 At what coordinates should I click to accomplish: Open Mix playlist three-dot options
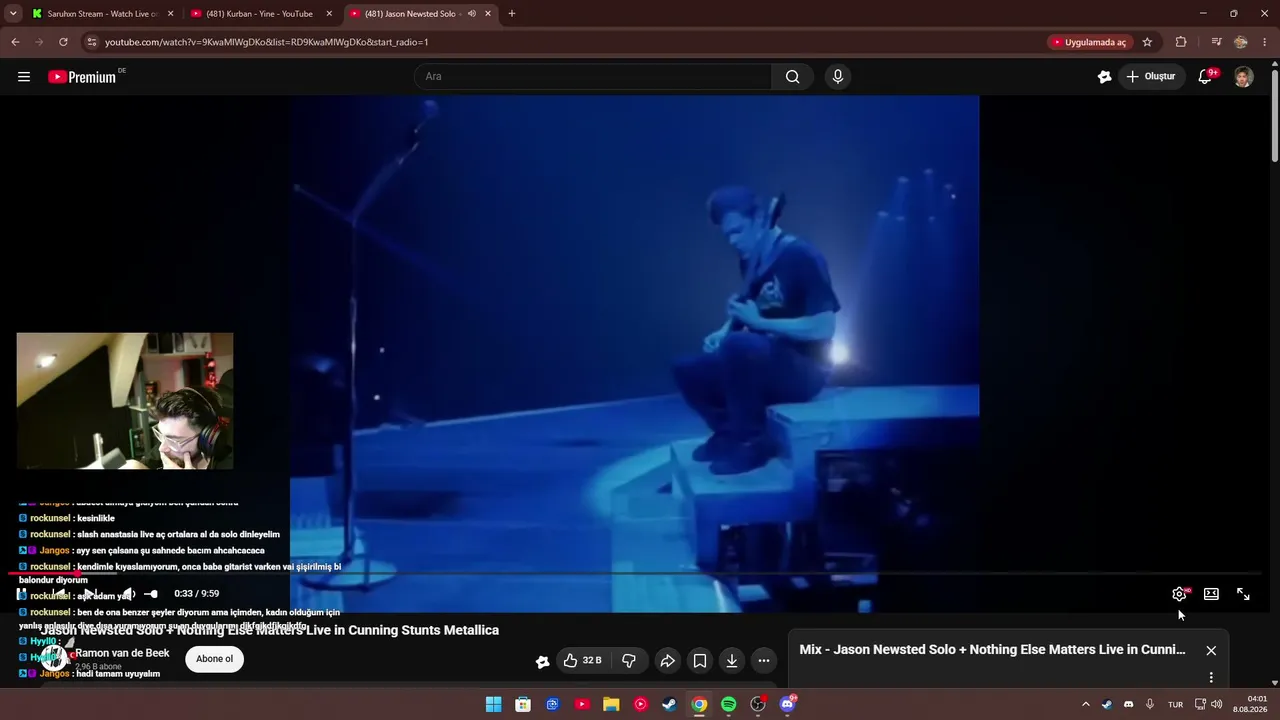[1211, 677]
